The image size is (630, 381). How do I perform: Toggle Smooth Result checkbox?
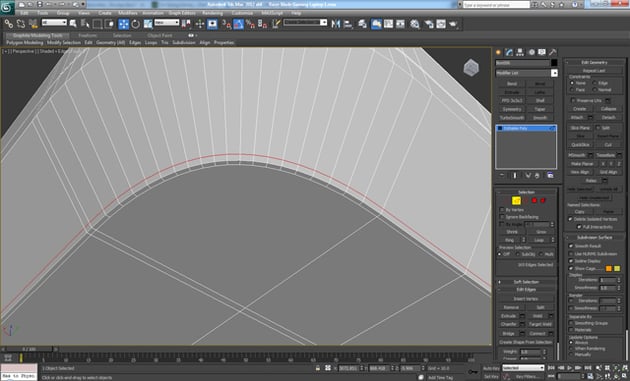(571, 246)
